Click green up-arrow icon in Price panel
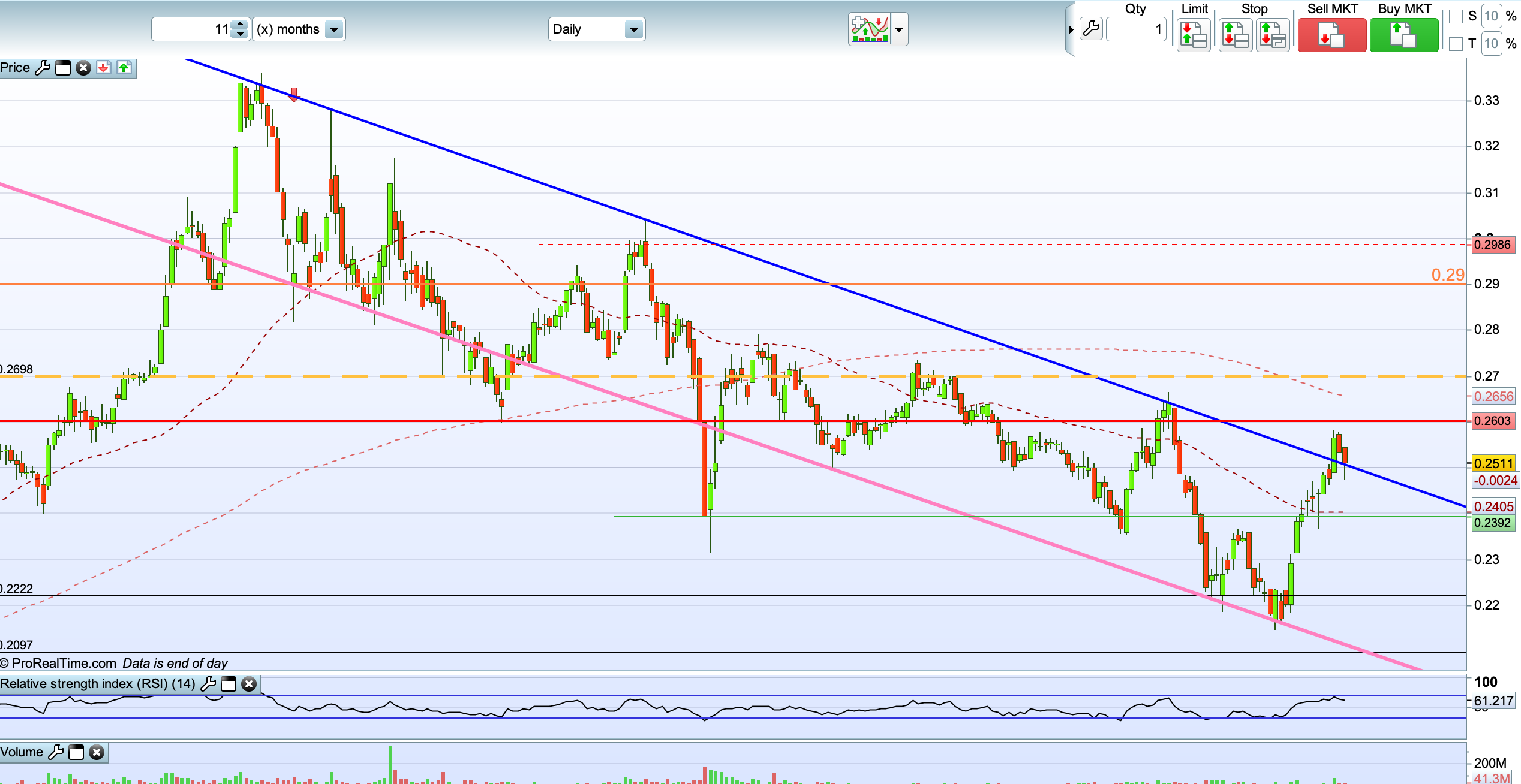This screenshot has height=784, width=1521. tap(124, 68)
